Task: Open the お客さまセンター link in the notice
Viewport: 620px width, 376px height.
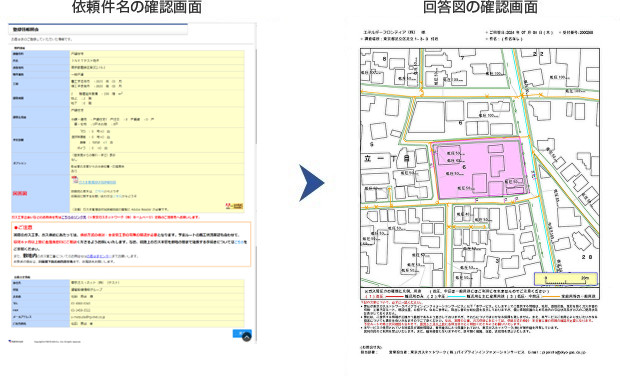Action: [x=98, y=256]
